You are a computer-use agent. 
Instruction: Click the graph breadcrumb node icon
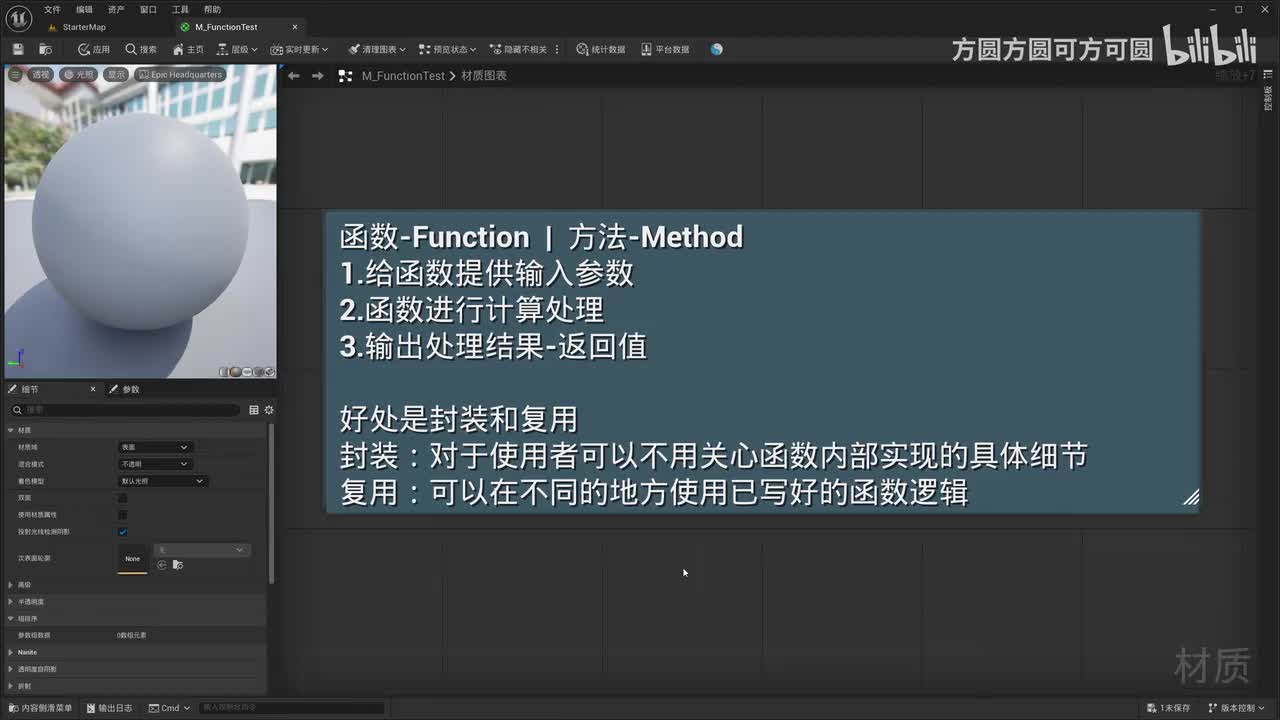[345, 76]
